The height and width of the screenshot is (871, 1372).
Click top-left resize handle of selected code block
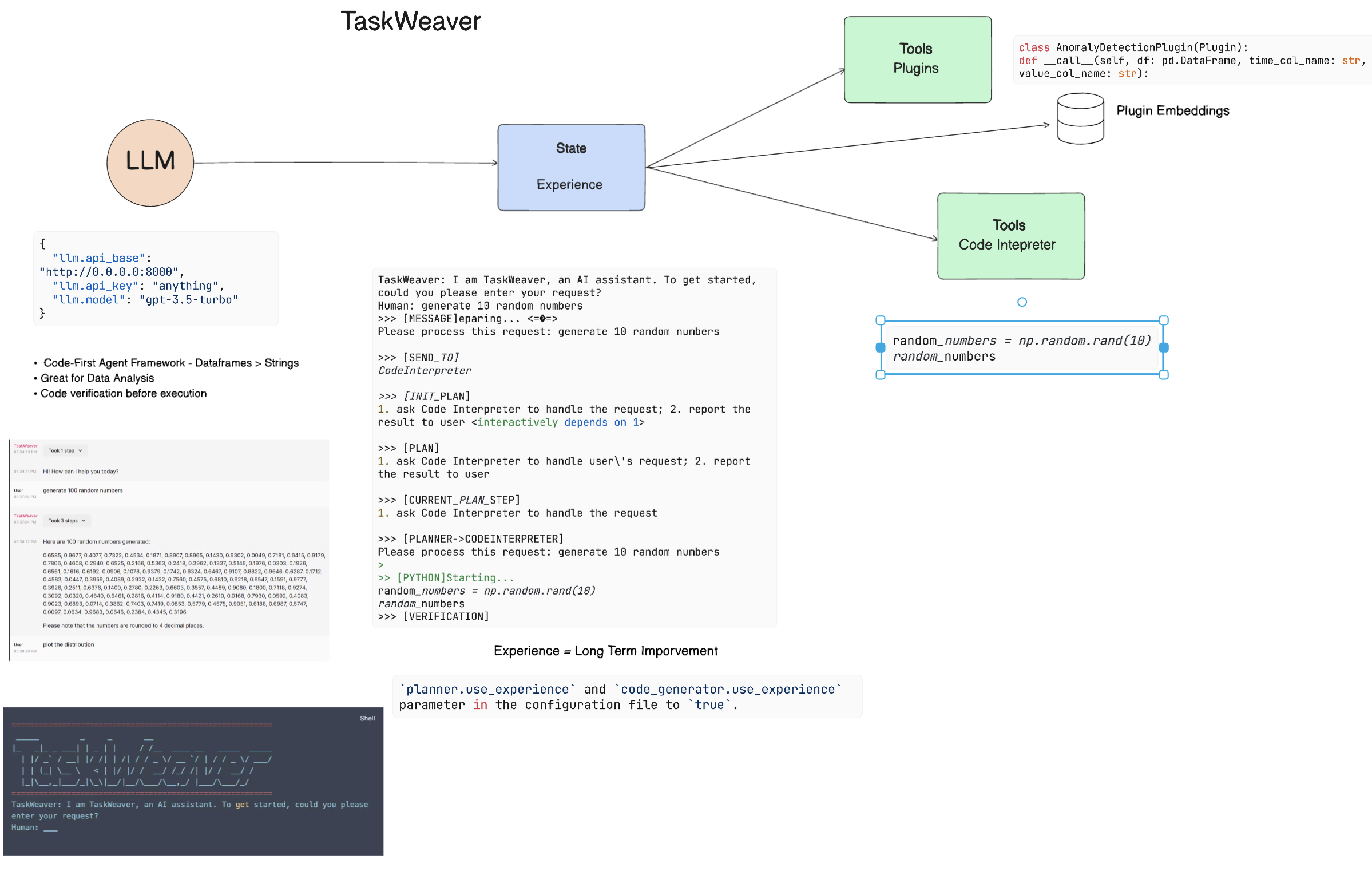(x=881, y=320)
